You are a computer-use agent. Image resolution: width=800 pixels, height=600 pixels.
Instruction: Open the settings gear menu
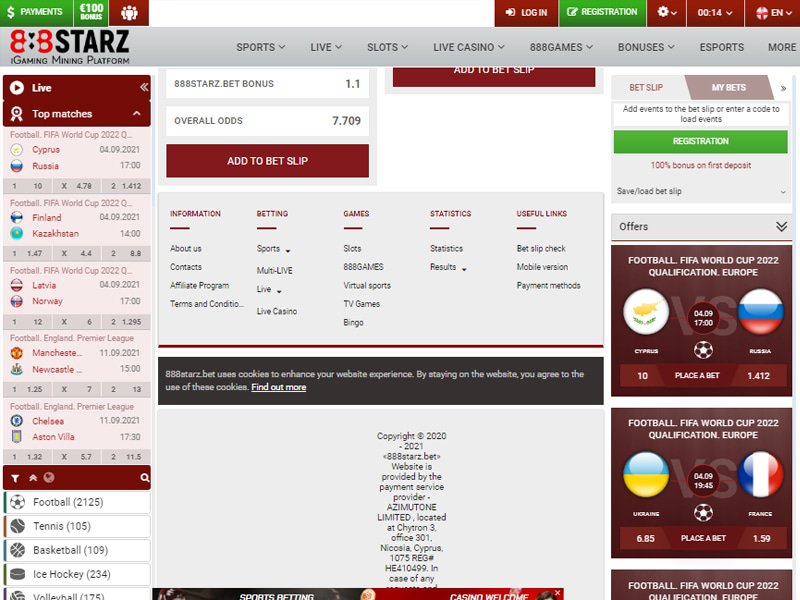[667, 12]
